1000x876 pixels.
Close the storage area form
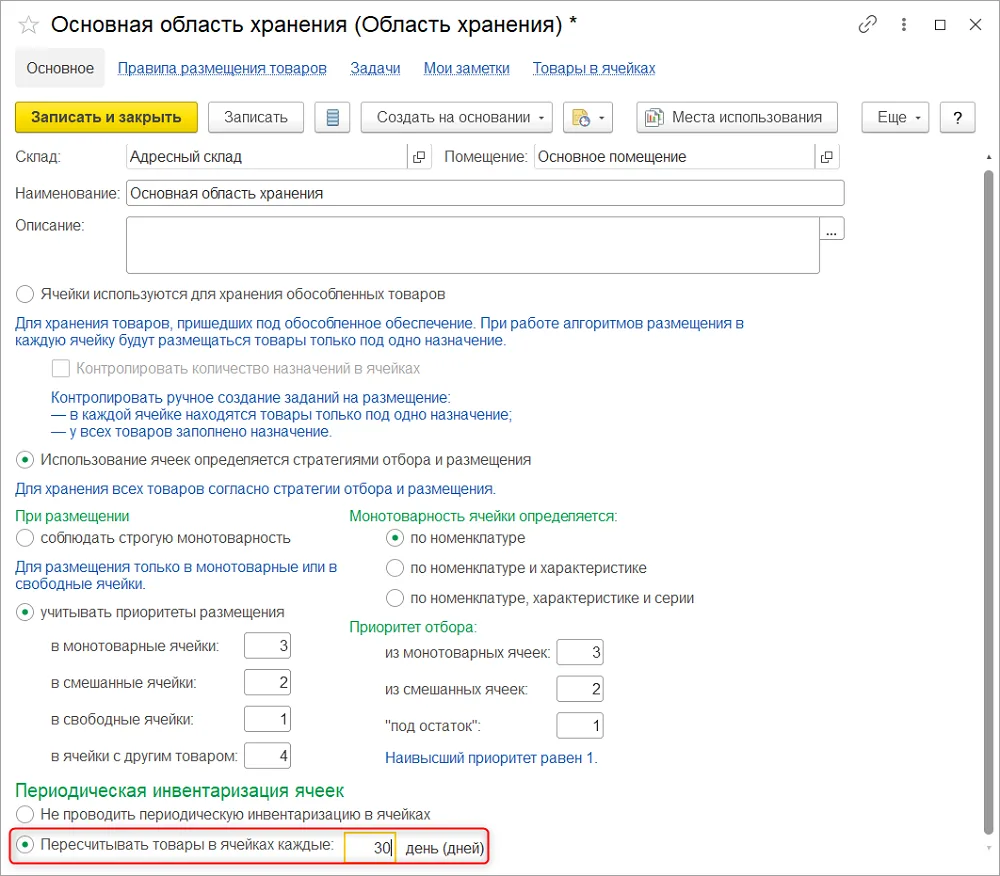[x=975, y=25]
